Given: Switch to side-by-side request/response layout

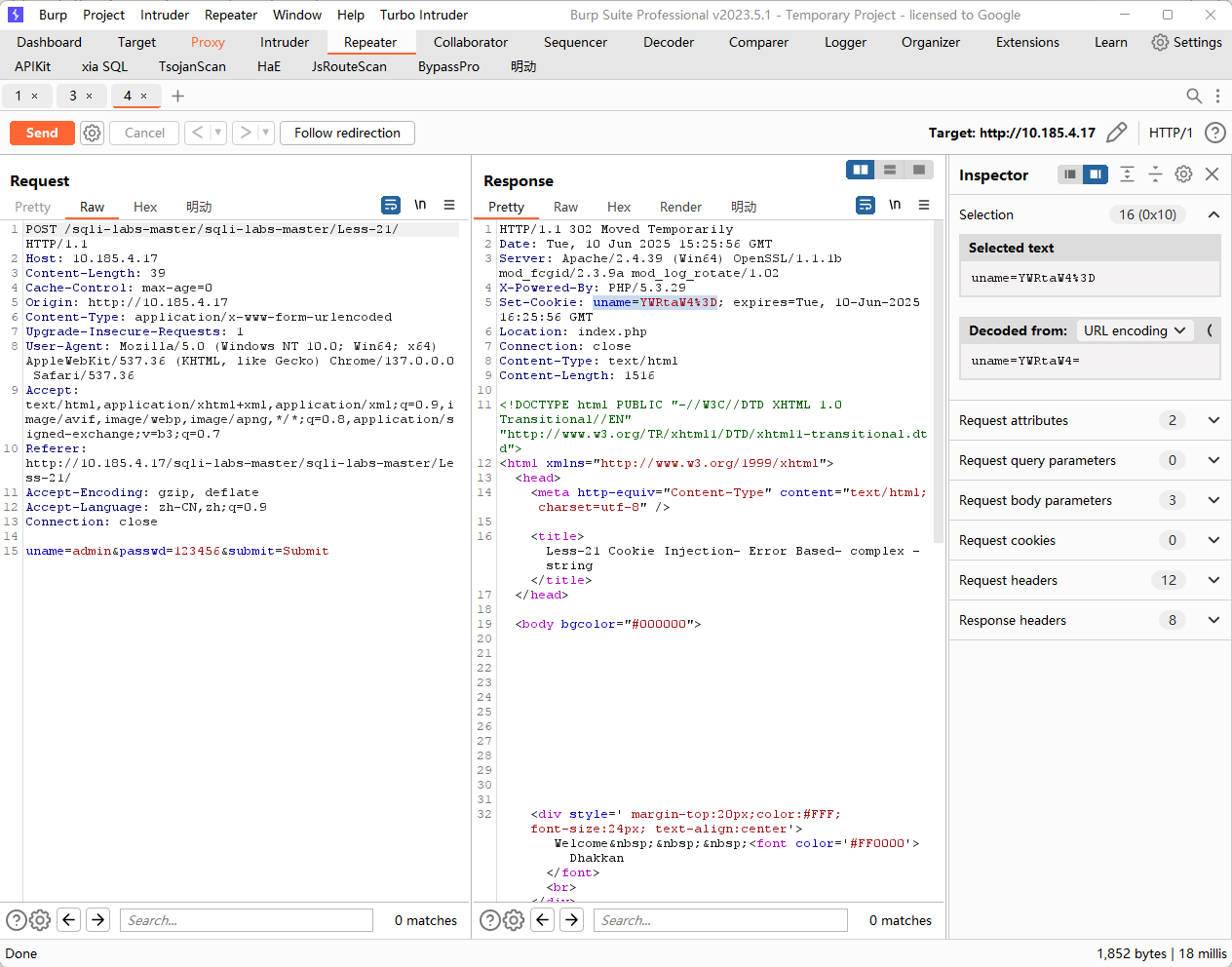Looking at the screenshot, I should coord(861,170).
